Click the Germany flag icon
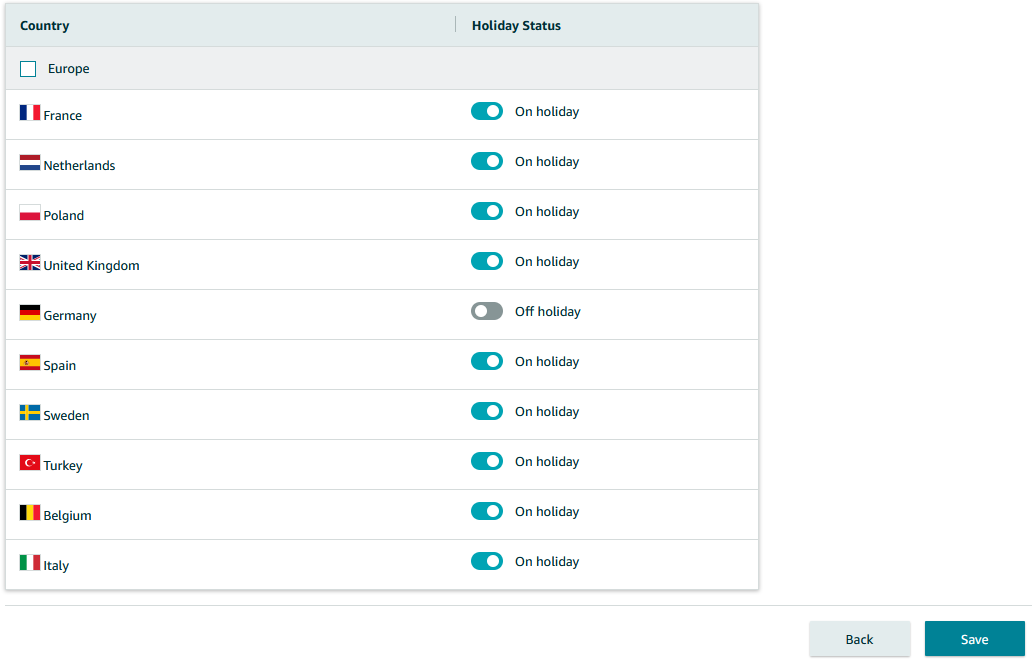 (x=30, y=313)
